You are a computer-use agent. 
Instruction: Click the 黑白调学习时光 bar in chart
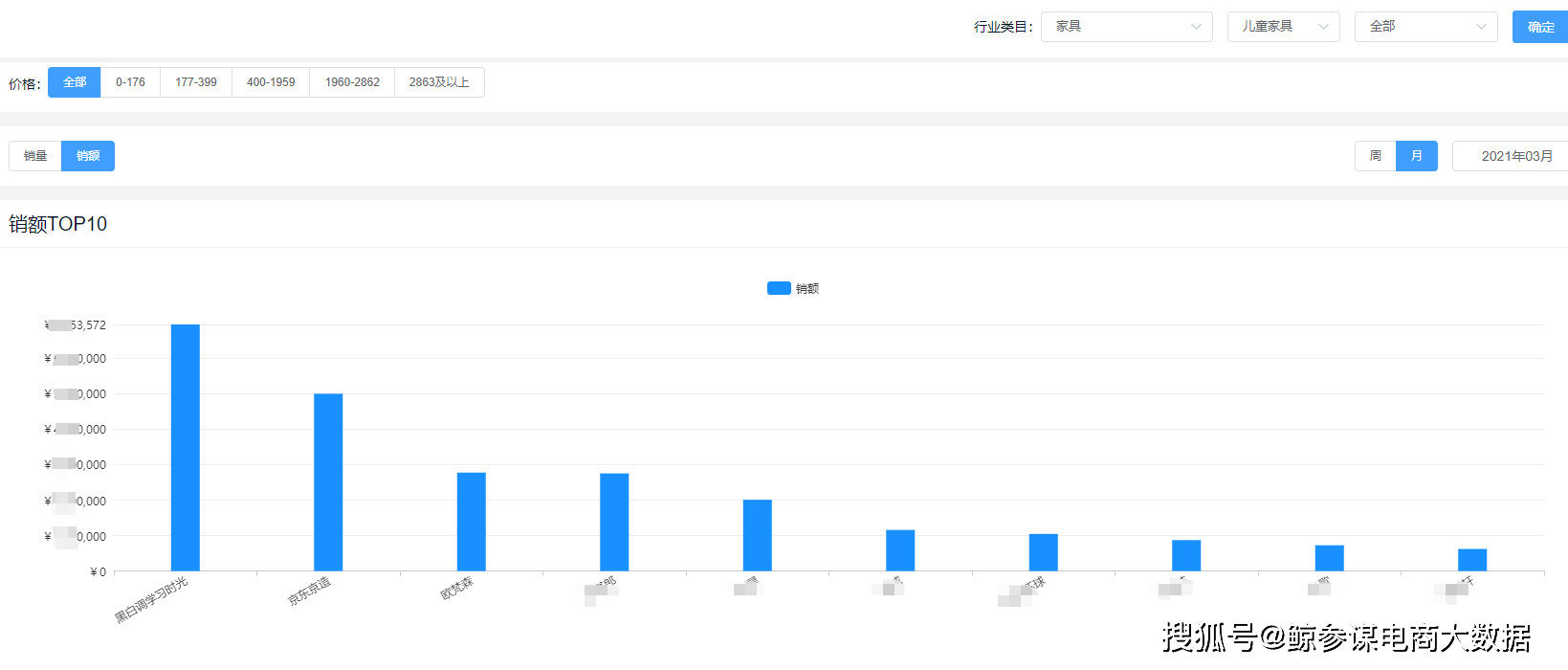point(186,448)
